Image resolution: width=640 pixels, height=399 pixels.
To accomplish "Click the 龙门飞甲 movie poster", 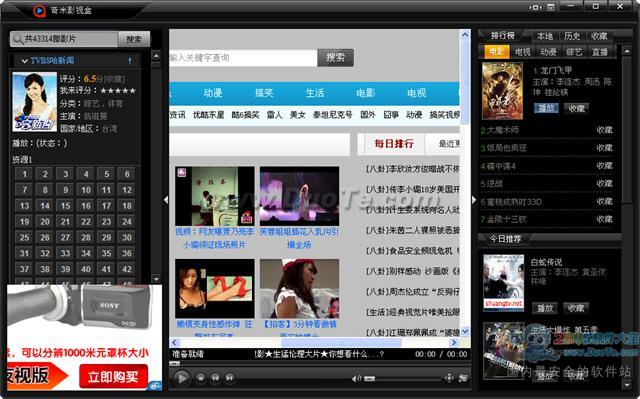I will tap(502, 91).
